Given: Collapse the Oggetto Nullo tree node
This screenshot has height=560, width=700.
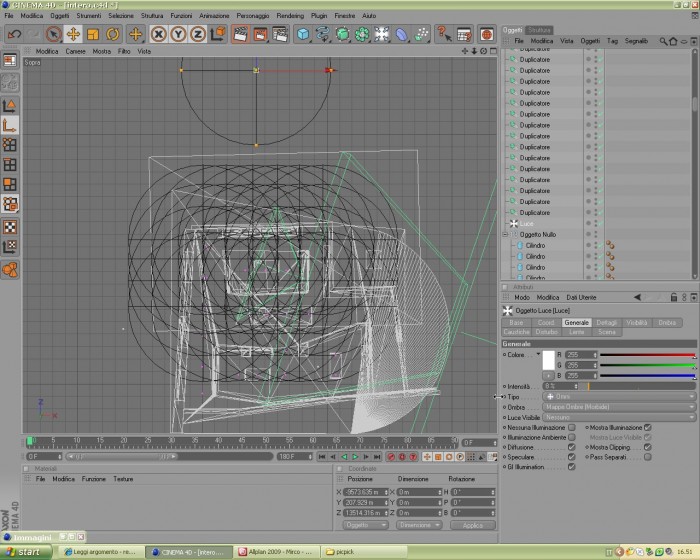Looking at the screenshot, I should coord(505,234).
